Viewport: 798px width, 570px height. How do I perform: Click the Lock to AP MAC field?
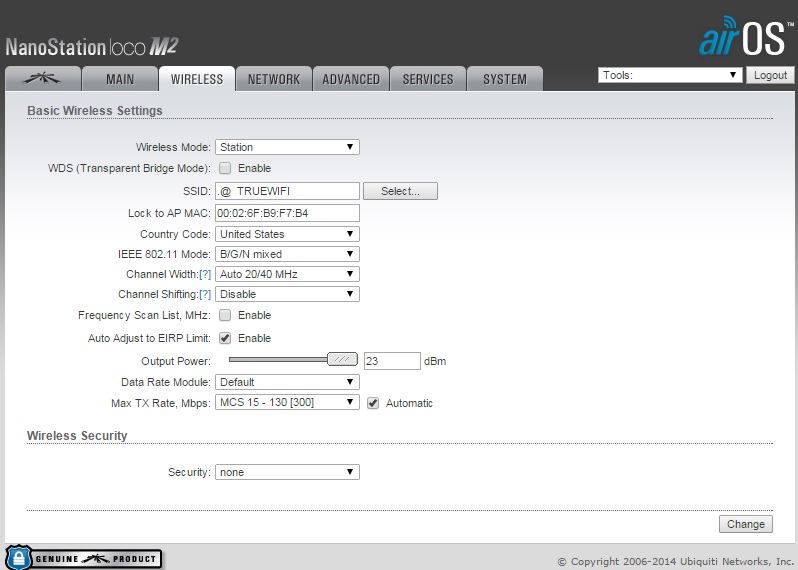[x=287, y=213]
